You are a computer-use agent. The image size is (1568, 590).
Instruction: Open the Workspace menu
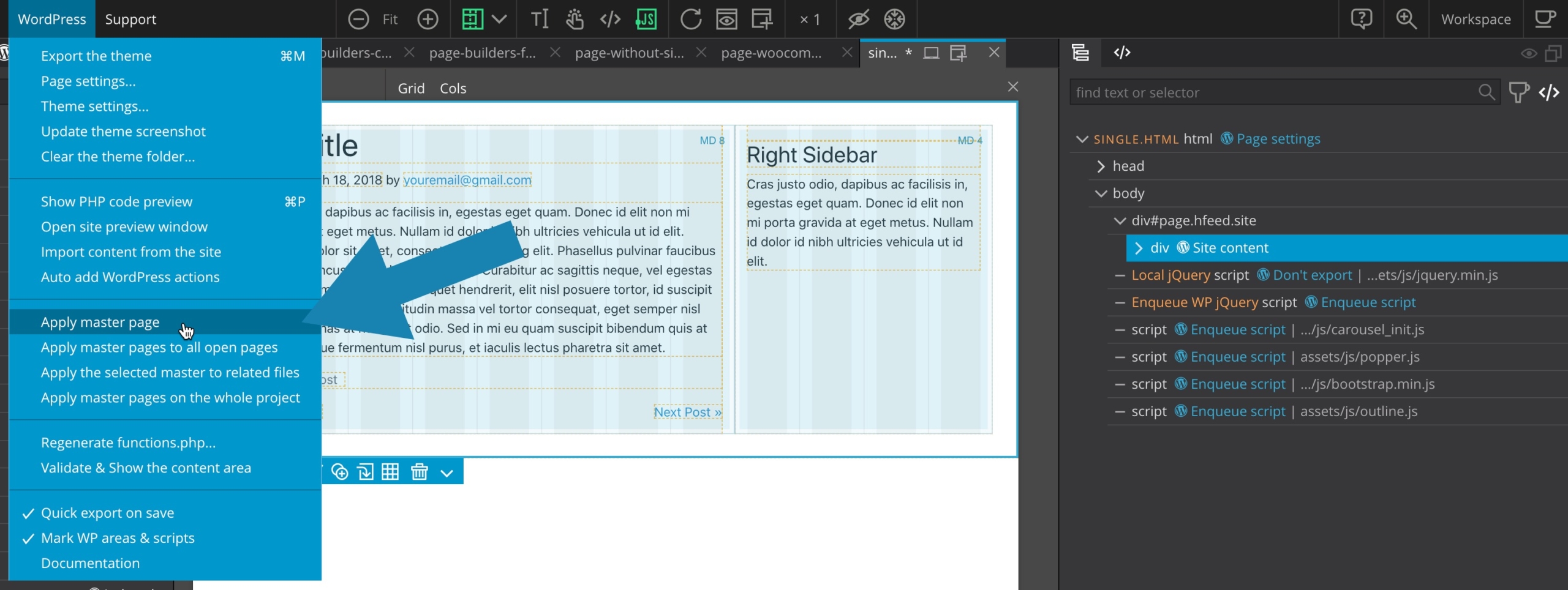tap(1476, 19)
